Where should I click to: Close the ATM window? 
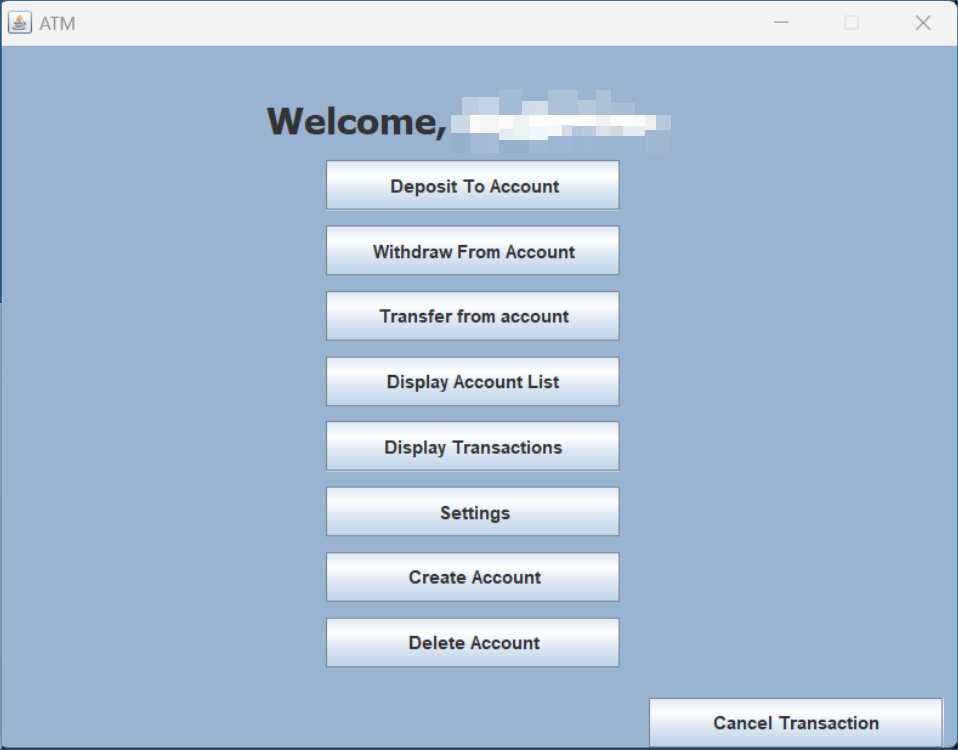[922, 22]
